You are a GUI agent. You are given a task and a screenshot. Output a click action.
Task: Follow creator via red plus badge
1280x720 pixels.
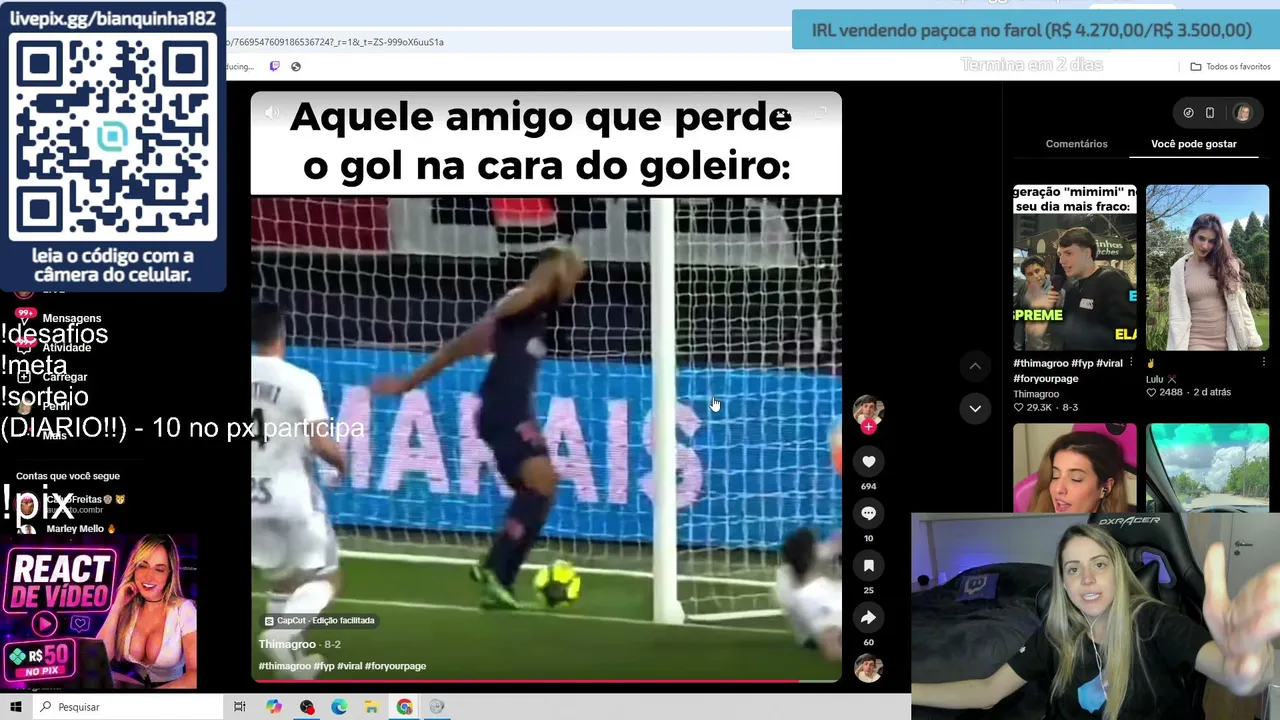pyautogui.click(x=868, y=427)
